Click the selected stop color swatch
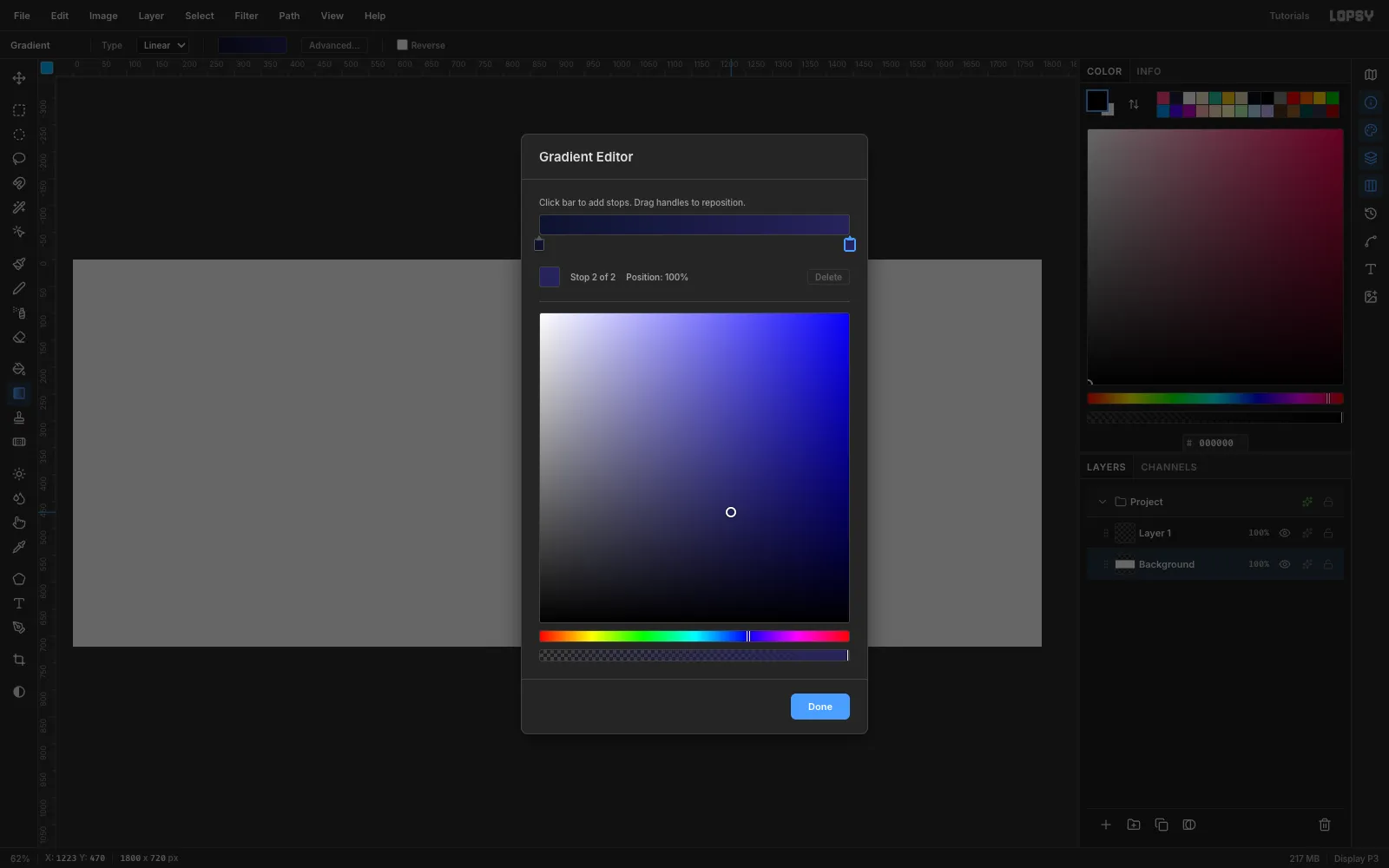 [550, 277]
